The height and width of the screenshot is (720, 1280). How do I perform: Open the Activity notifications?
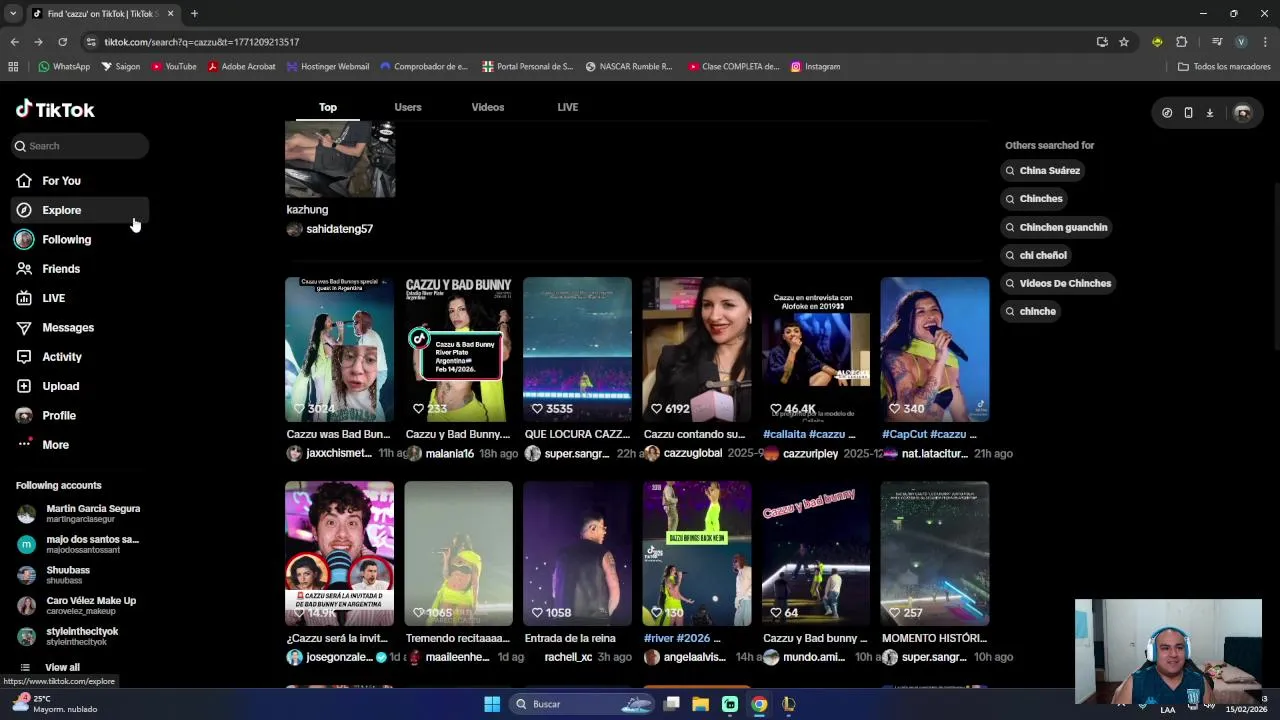(x=62, y=357)
